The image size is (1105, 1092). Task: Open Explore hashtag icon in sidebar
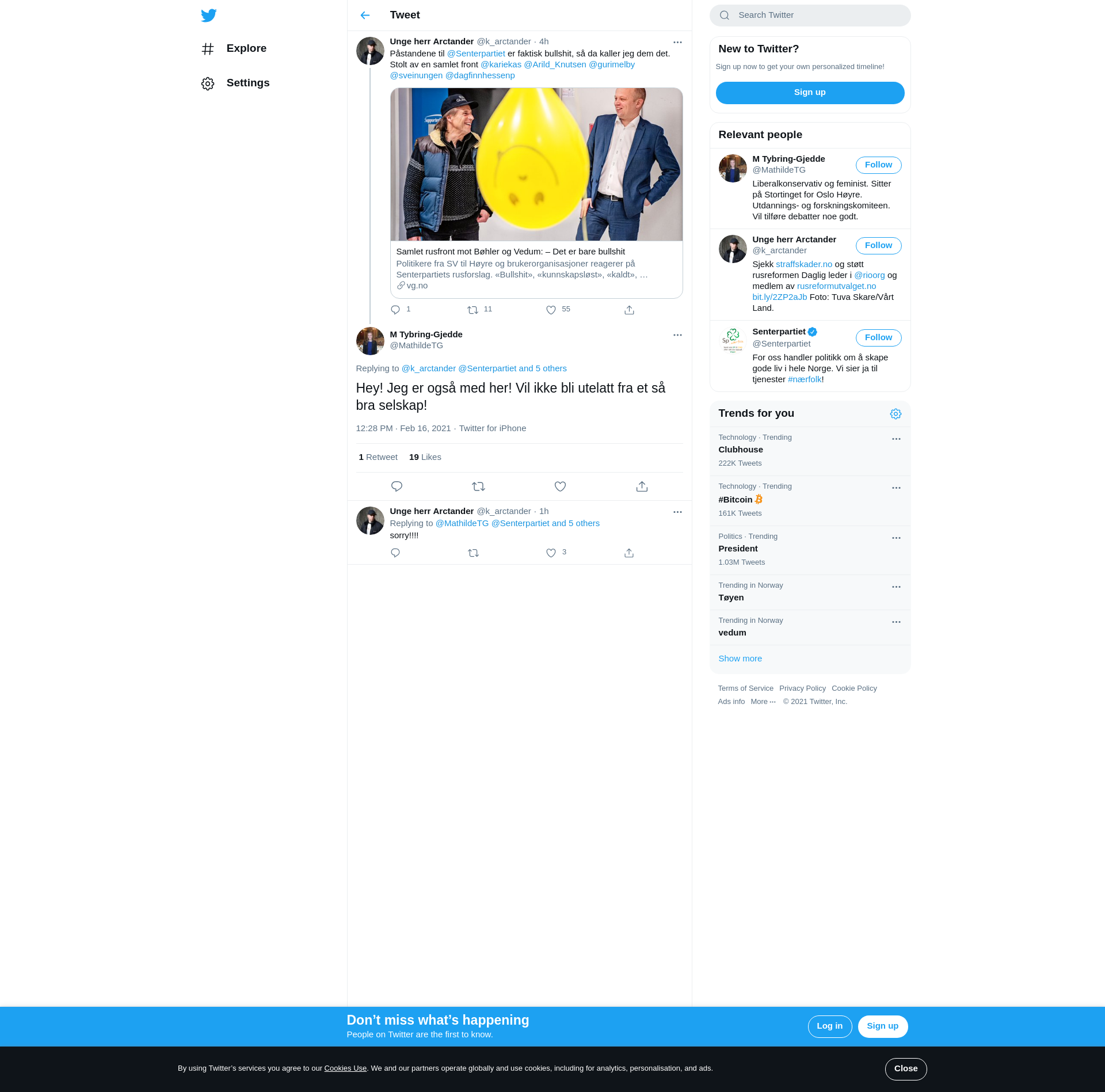208,49
